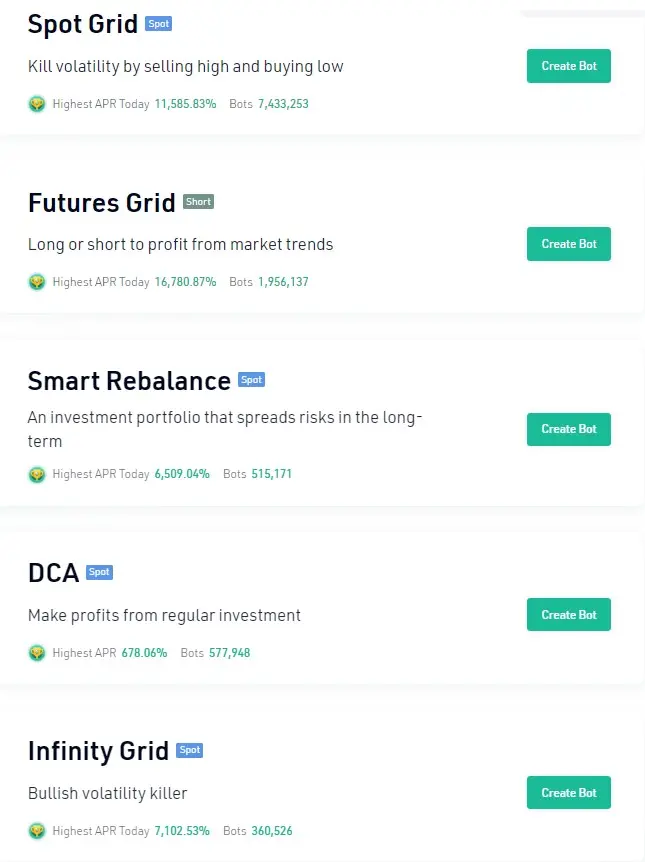645x862 pixels.
Task: Select the Futures Grid bots count 1,956,137
Action: (x=283, y=282)
